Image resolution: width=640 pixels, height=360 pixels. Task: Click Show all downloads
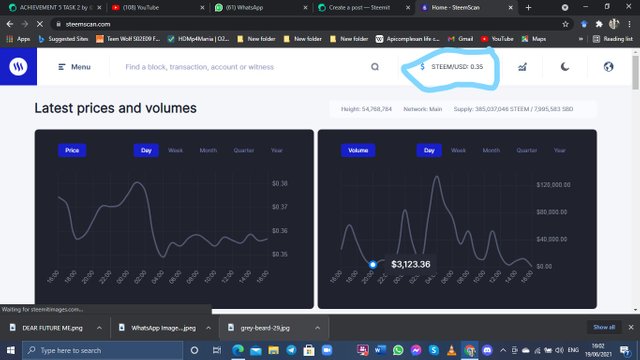604,327
